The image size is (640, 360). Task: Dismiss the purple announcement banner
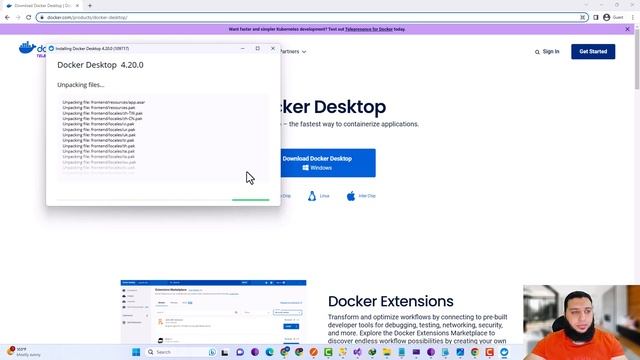[x=627, y=29]
